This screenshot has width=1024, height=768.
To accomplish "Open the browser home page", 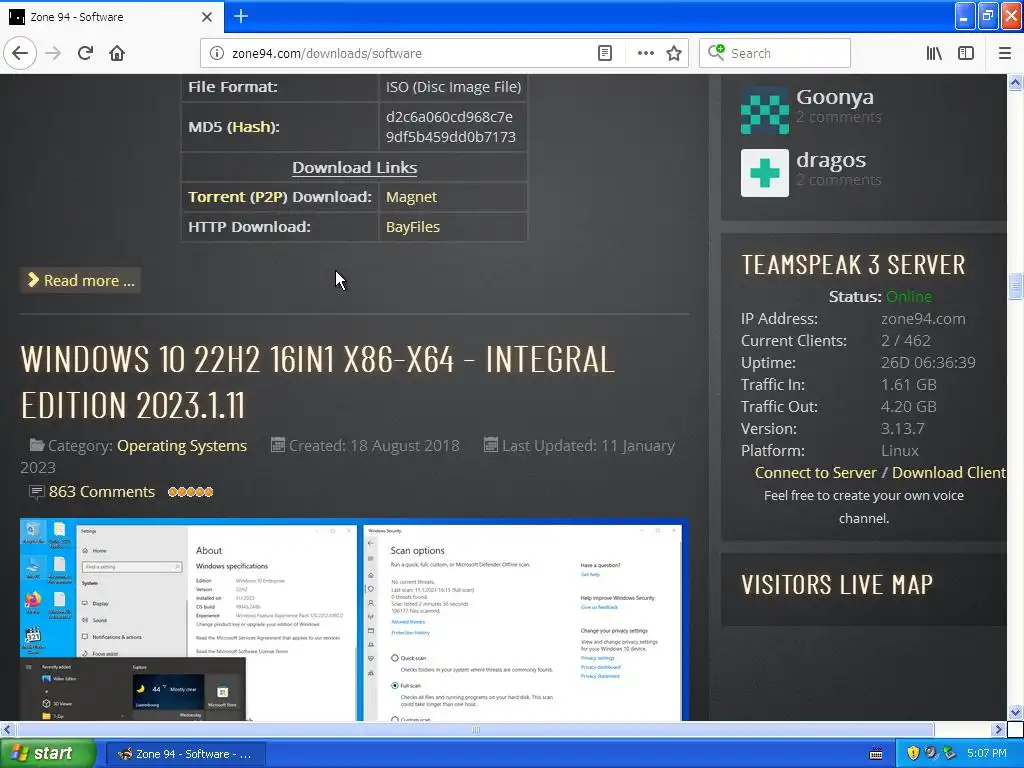I will click(x=117, y=53).
